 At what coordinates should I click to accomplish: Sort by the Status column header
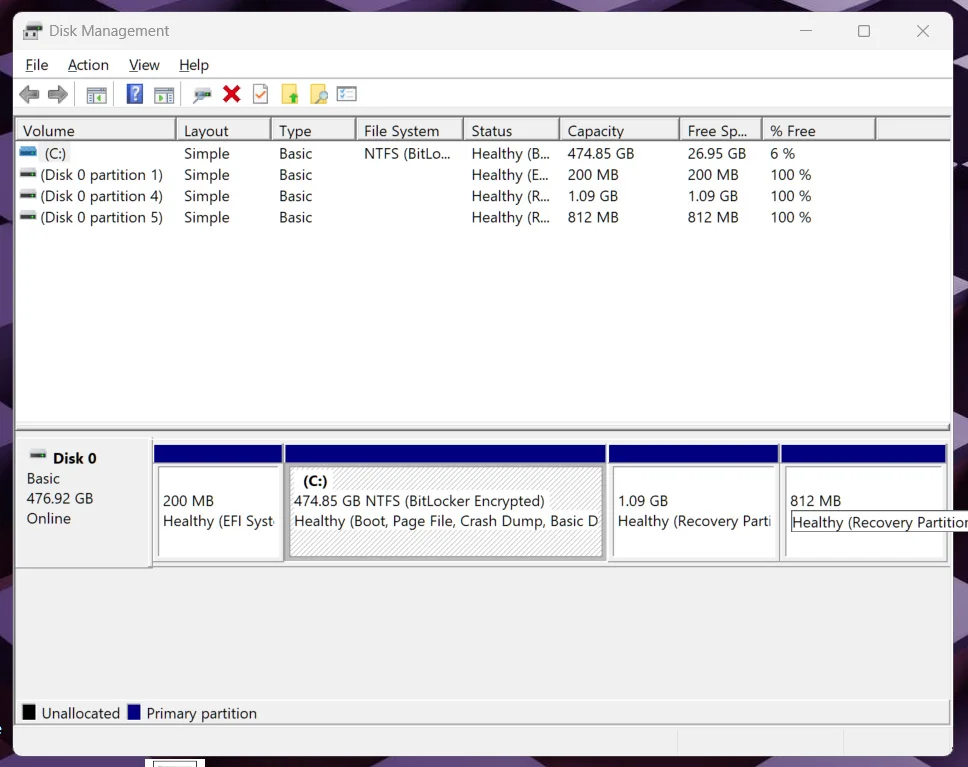click(x=512, y=130)
